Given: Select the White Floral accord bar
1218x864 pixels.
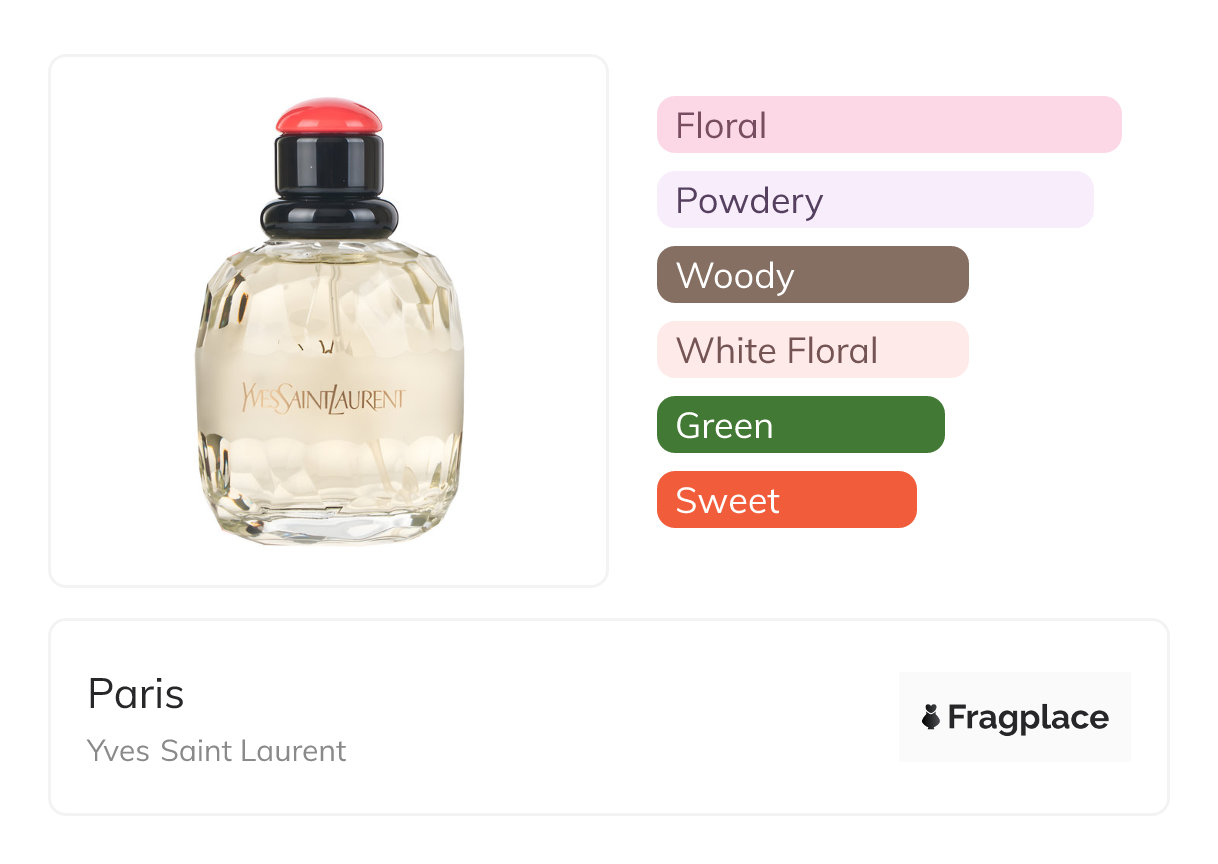Looking at the screenshot, I should (813, 350).
